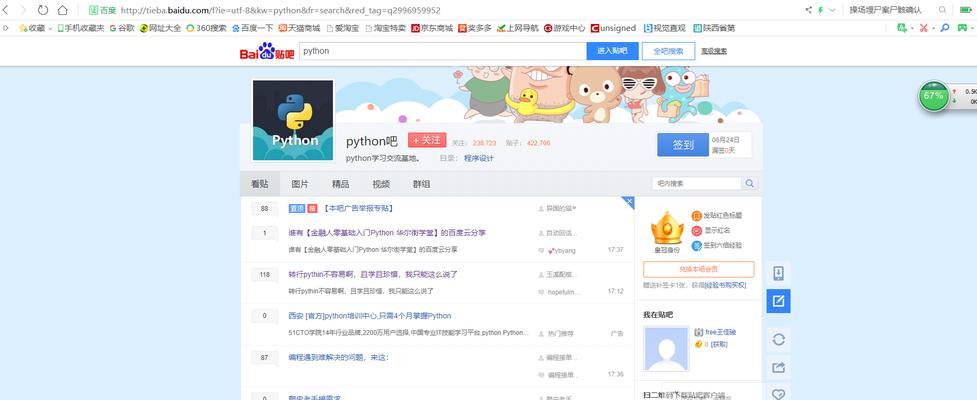The image size is (977, 400).
Task: Open the 手机收藏夹 bookmark
Action: coord(81,28)
